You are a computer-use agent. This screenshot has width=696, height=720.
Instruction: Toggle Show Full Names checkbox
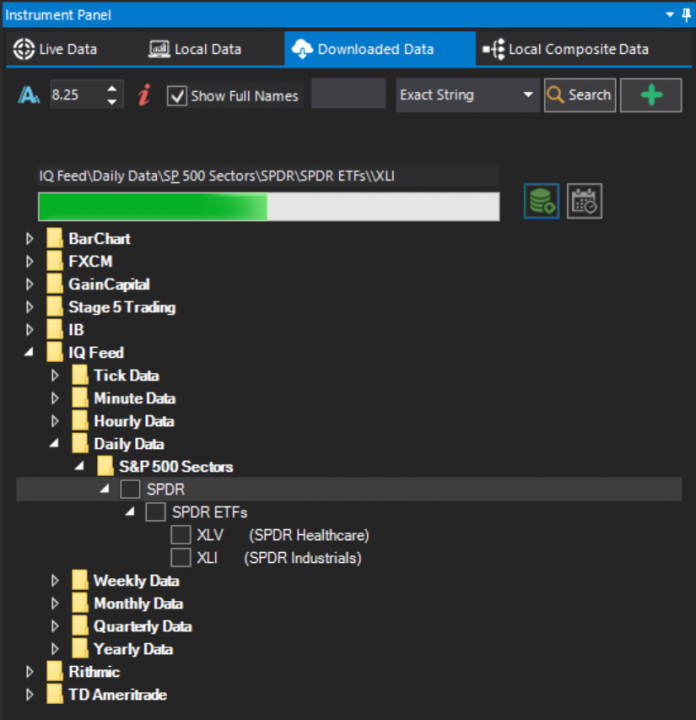tap(177, 96)
